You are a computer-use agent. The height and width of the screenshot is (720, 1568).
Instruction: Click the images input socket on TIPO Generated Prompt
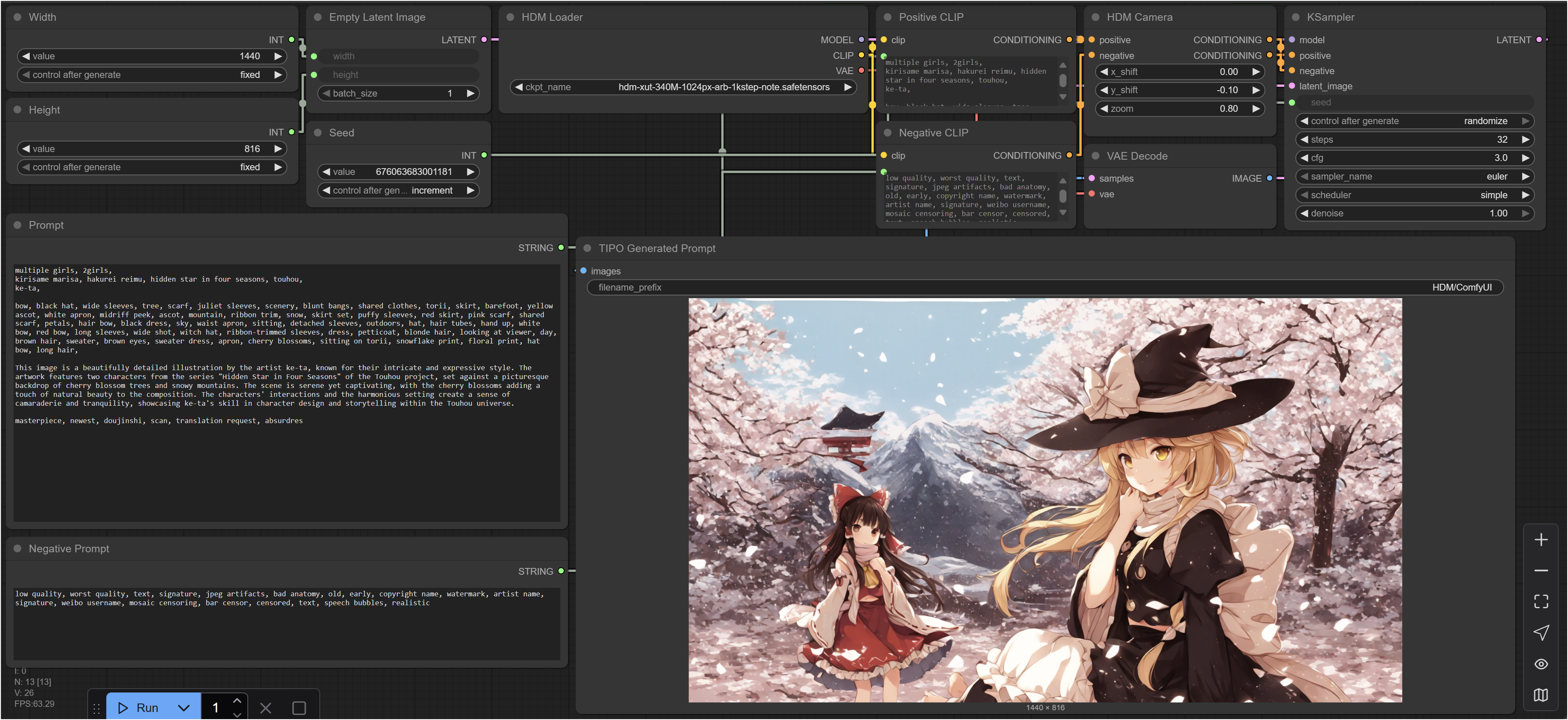click(x=583, y=271)
